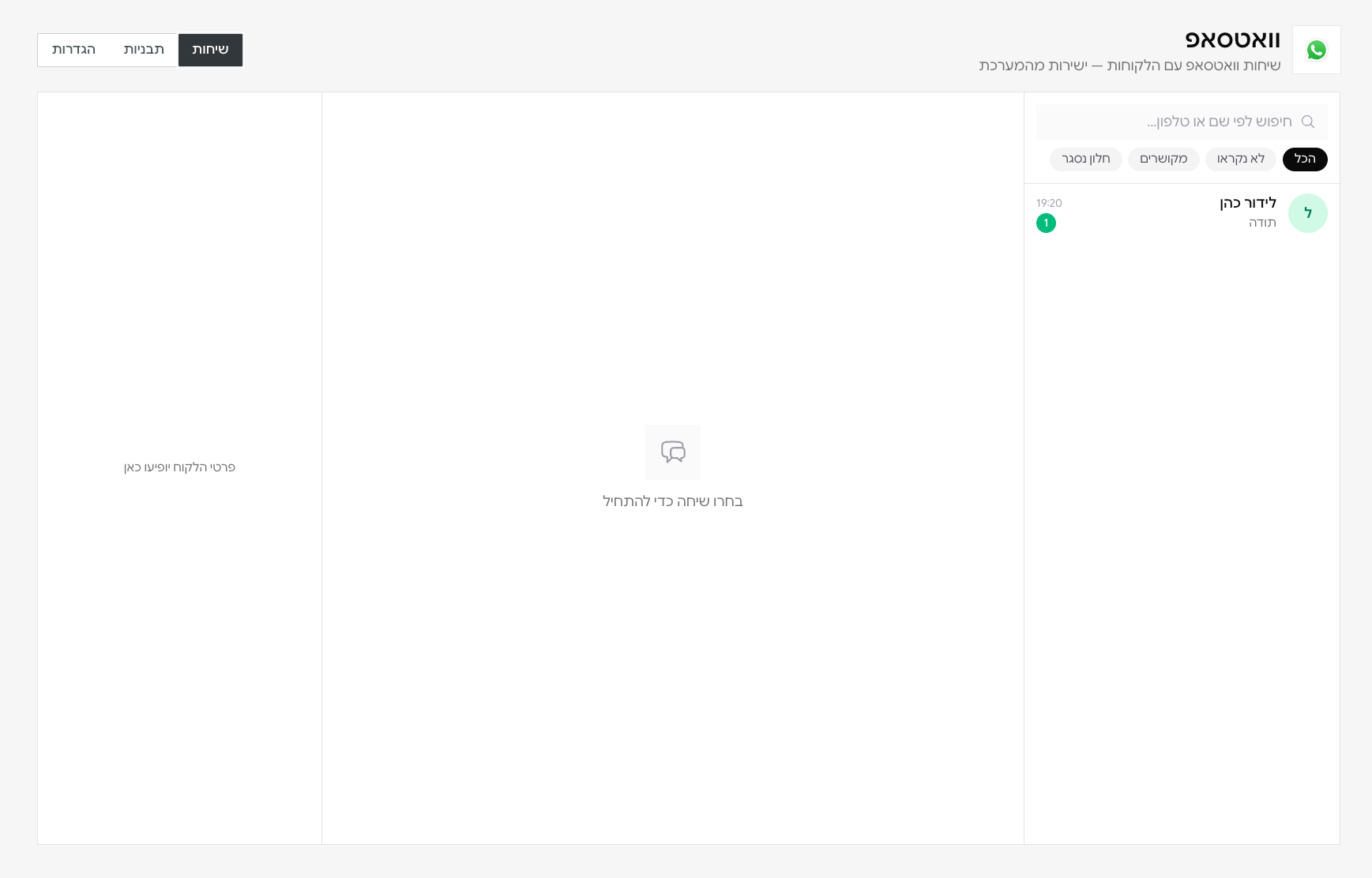Click the בחרו שיחה כדי להתחיל text
The image size is (1372, 878).
673,501
